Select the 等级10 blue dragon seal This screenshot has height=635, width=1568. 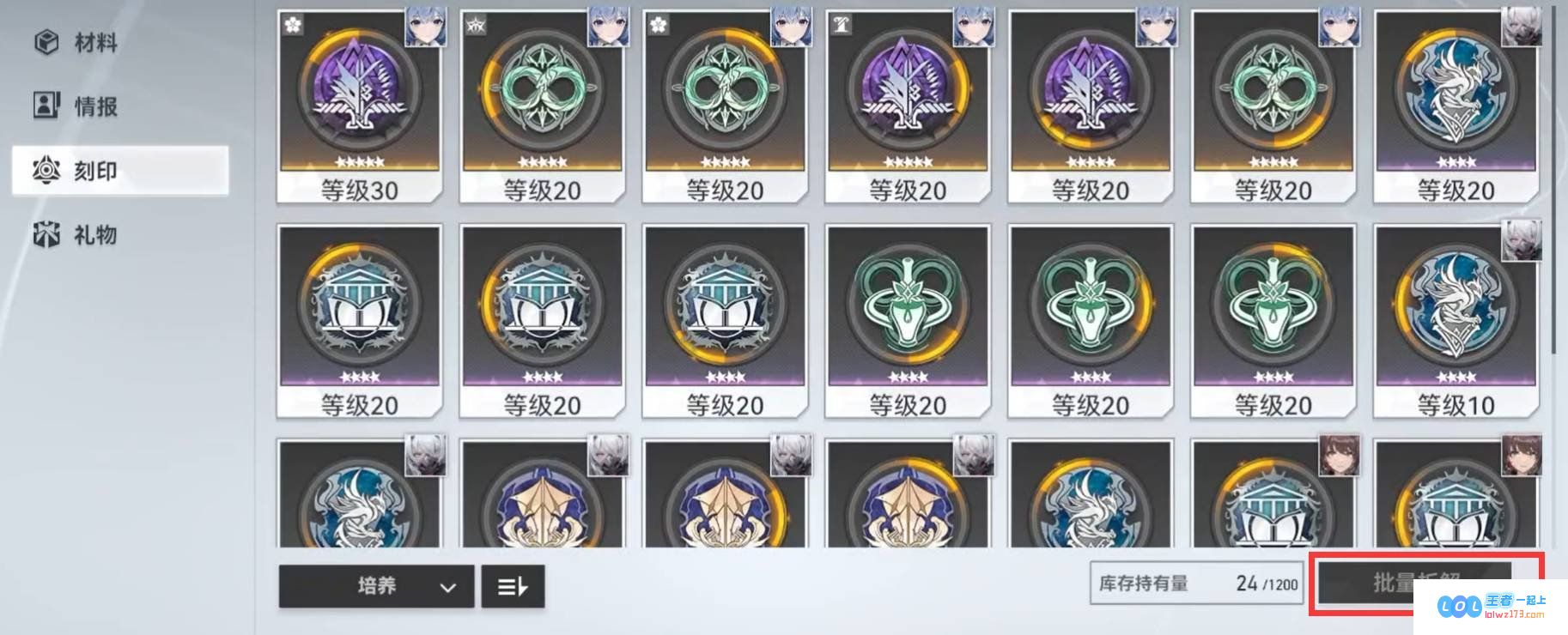click(1456, 322)
